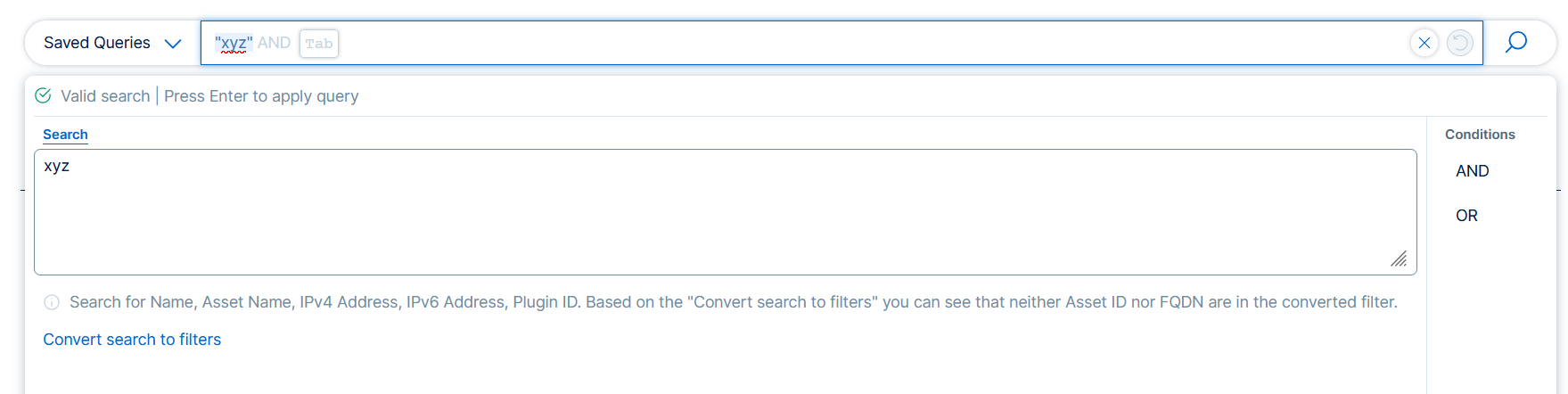
Task: Click the Conditions heading
Action: [1479, 135]
